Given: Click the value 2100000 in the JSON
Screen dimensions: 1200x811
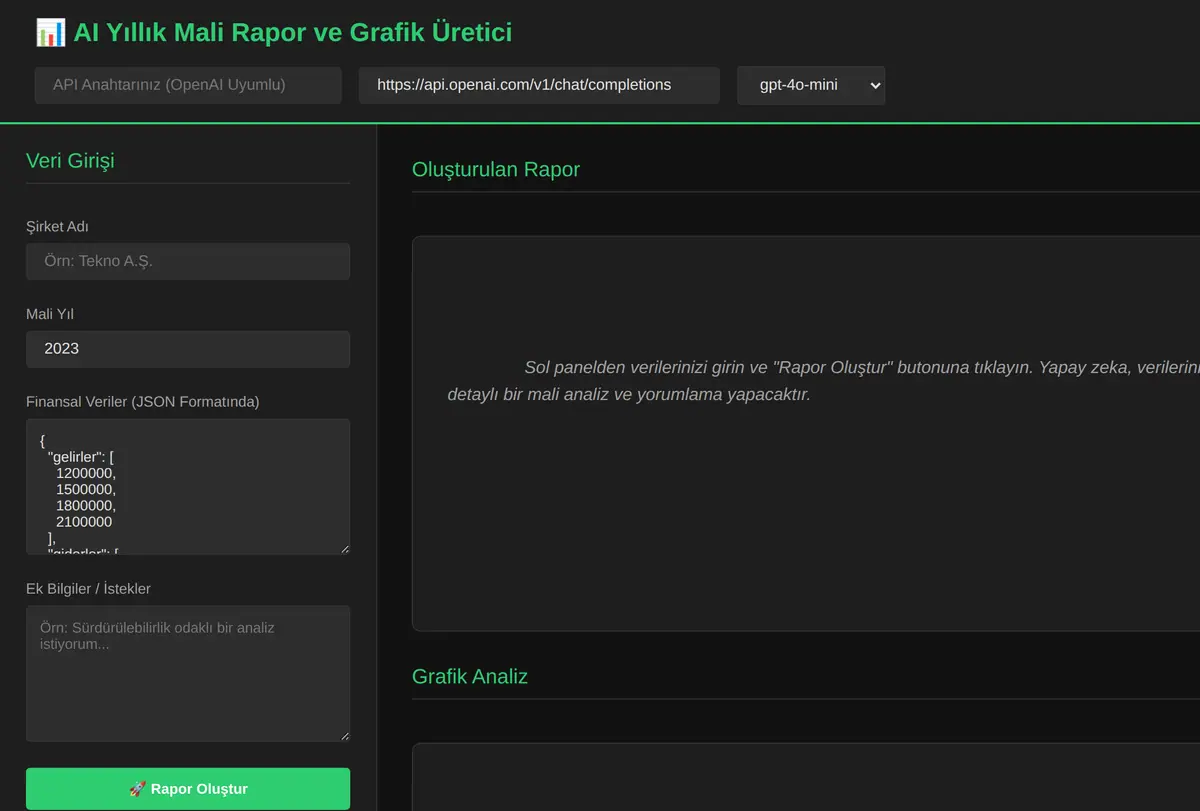Looking at the screenshot, I should (x=84, y=522).
